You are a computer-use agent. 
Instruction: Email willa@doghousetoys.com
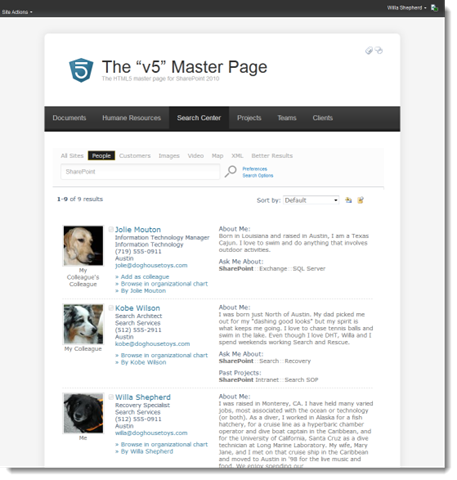click(151, 433)
